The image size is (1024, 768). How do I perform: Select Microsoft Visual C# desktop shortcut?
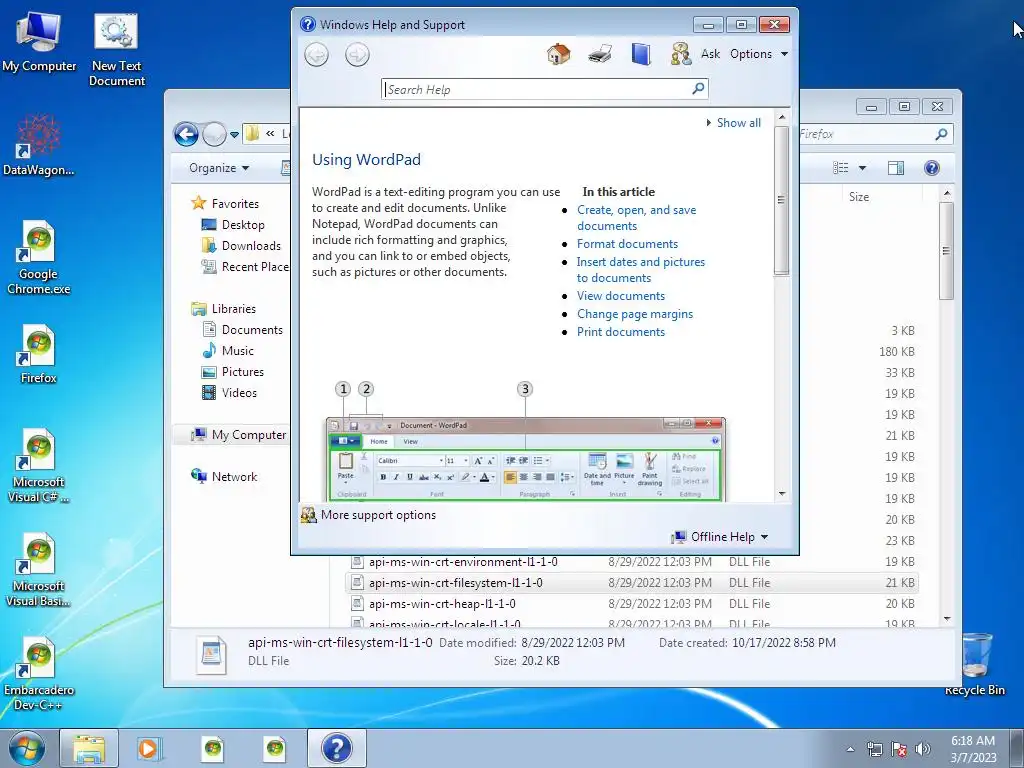pyautogui.click(x=39, y=466)
